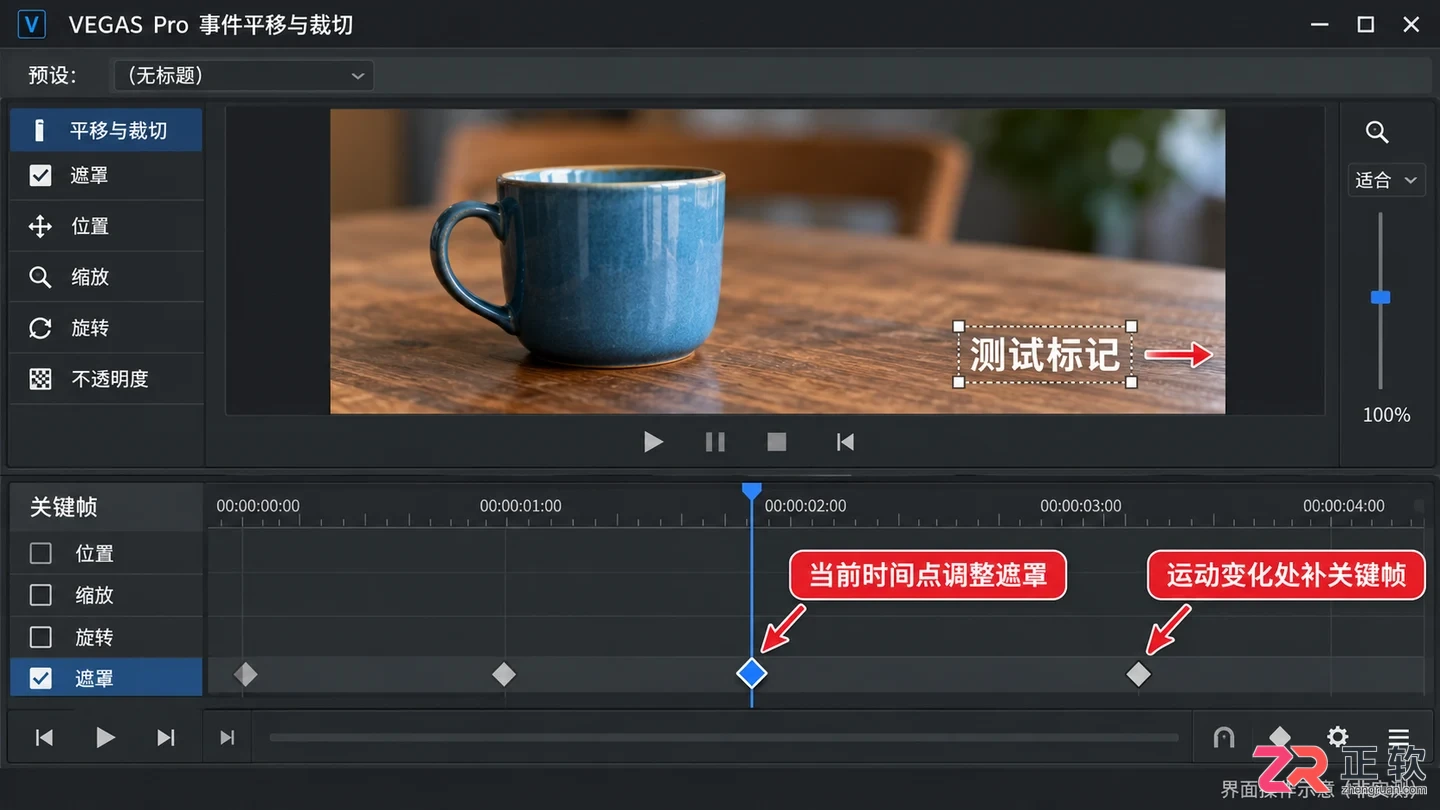This screenshot has width=1440, height=810.
Task: Click the 关键帧 panel header
Action: 106,508
